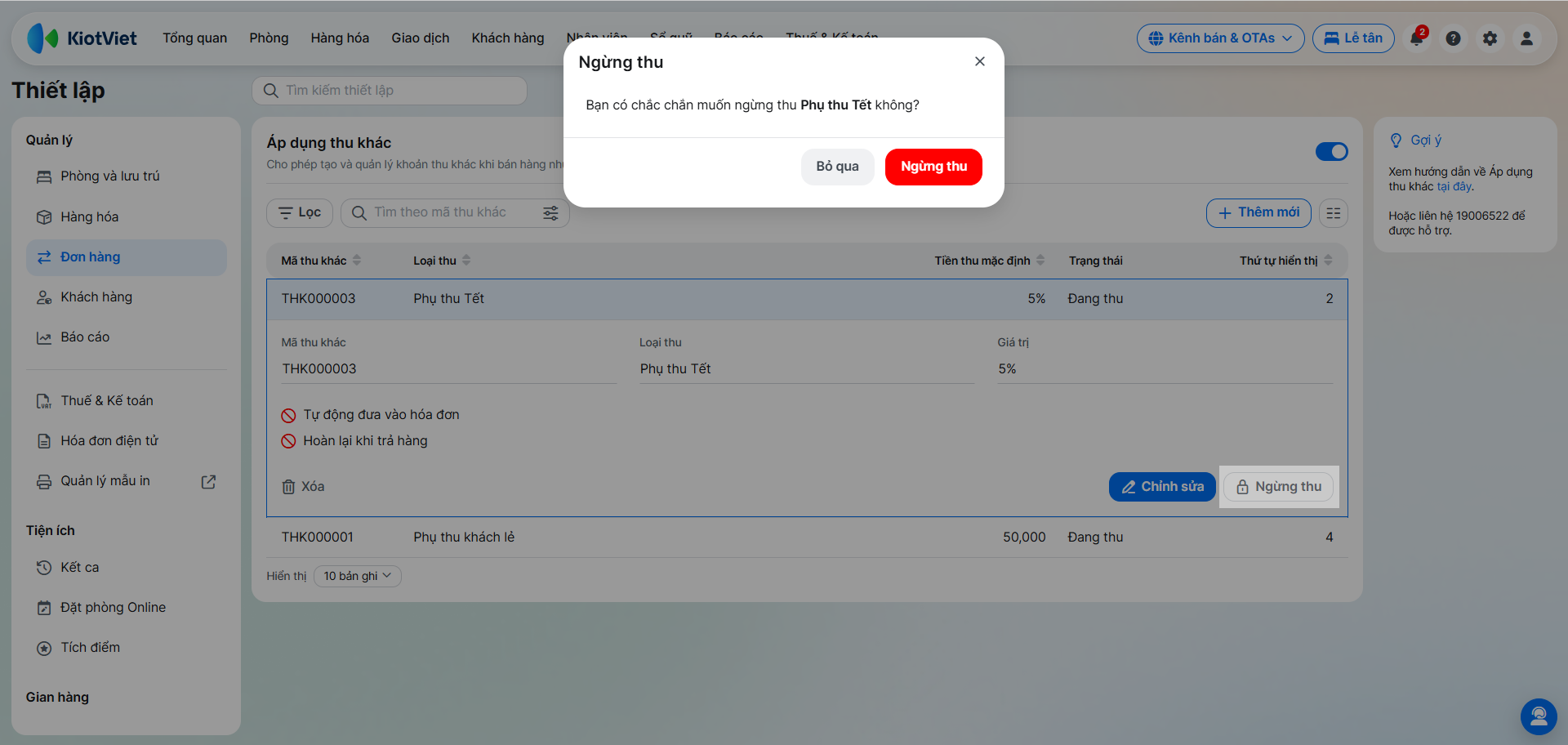The width and height of the screenshot is (1568, 745).
Task: Open the tại đây guide link
Action: pos(1454,187)
